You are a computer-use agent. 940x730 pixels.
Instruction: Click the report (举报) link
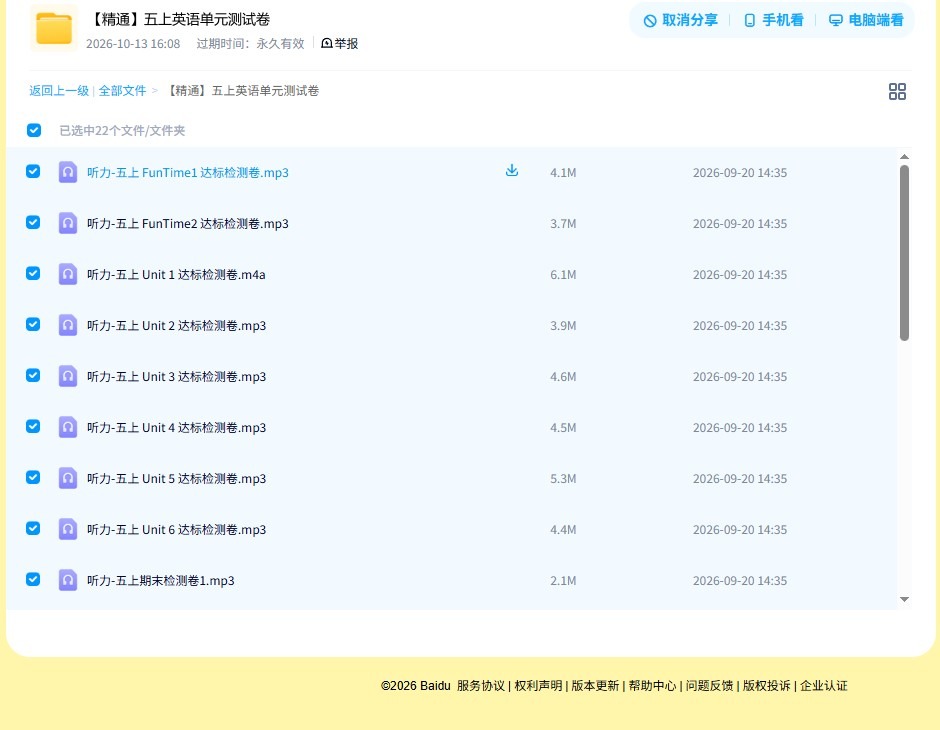tap(340, 43)
